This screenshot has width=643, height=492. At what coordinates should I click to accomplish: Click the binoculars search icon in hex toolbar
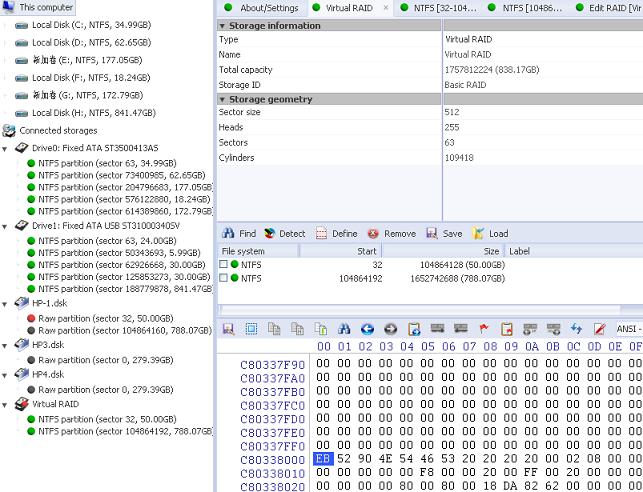[x=344, y=328]
